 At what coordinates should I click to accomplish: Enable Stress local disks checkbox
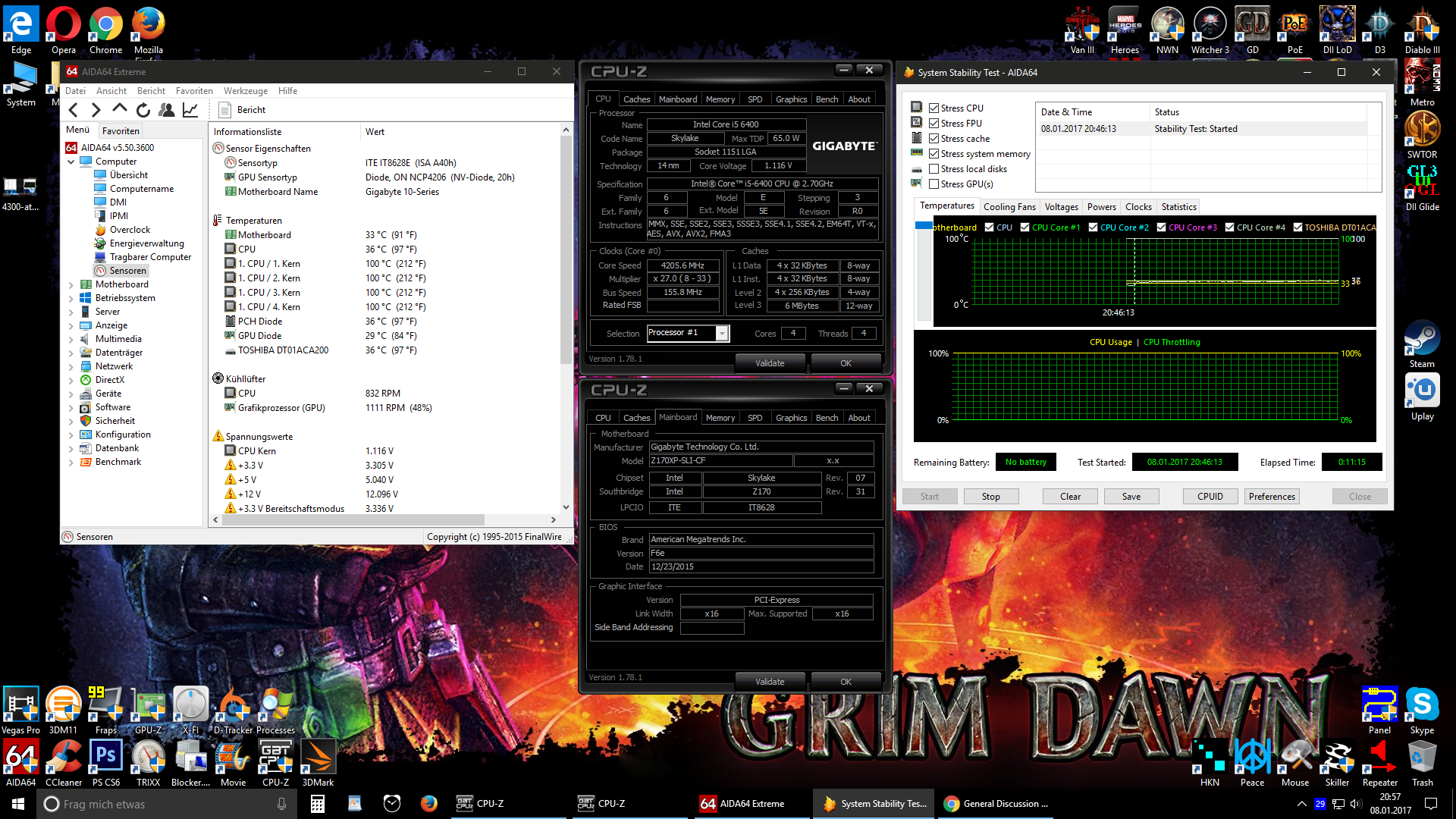(934, 169)
